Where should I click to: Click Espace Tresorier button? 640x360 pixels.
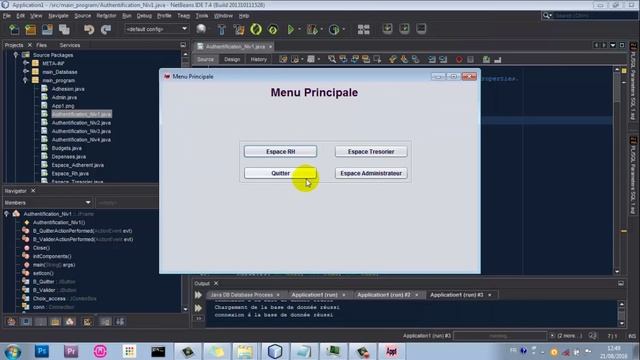pos(371,151)
